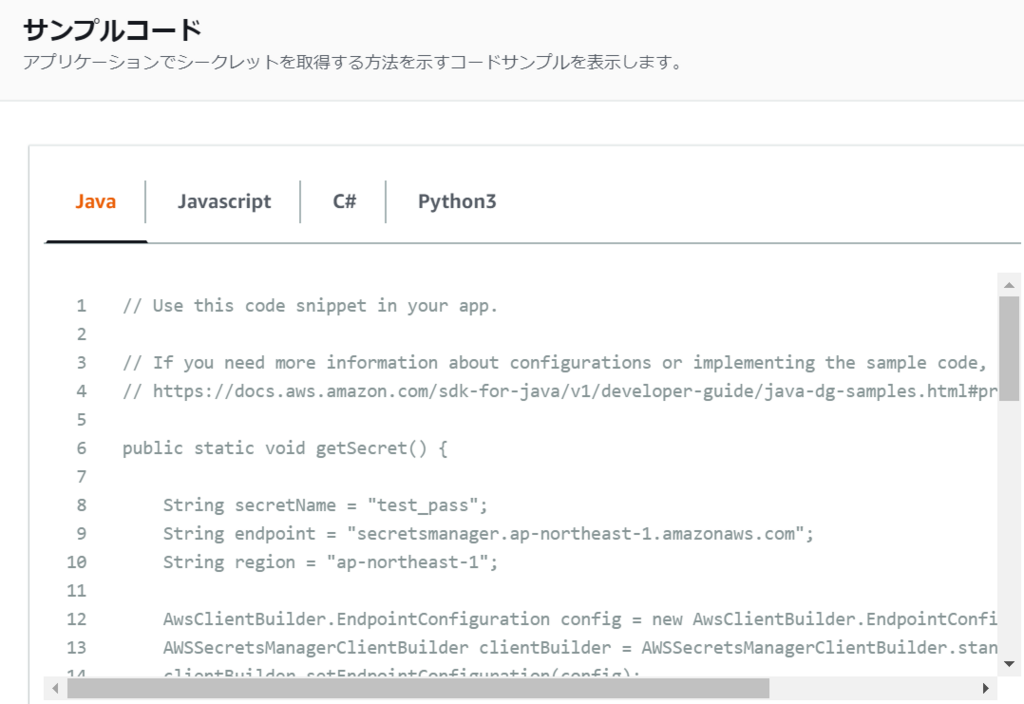Select the C# tab
This screenshot has height=704, width=1024.
344,201
